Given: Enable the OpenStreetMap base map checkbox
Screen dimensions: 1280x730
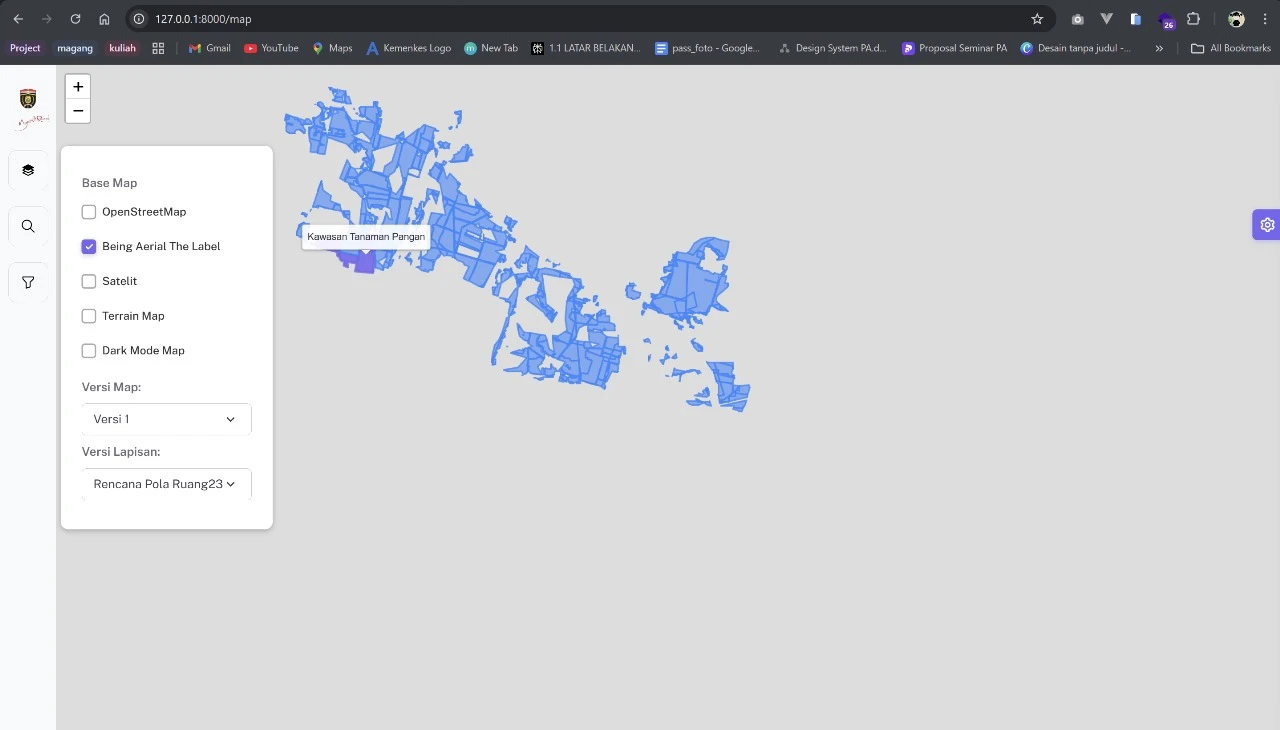Looking at the screenshot, I should (x=89, y=212).
